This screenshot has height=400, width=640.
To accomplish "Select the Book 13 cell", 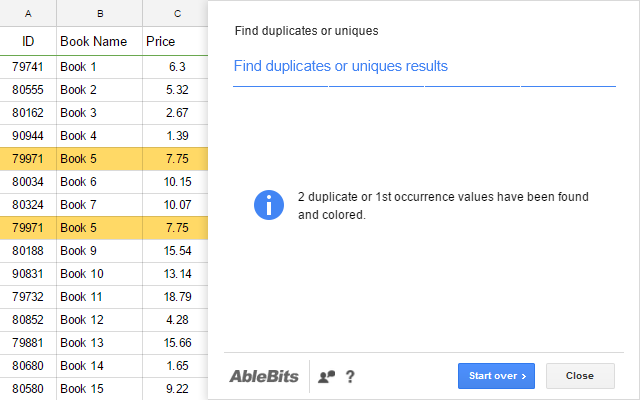I will 99,343.
